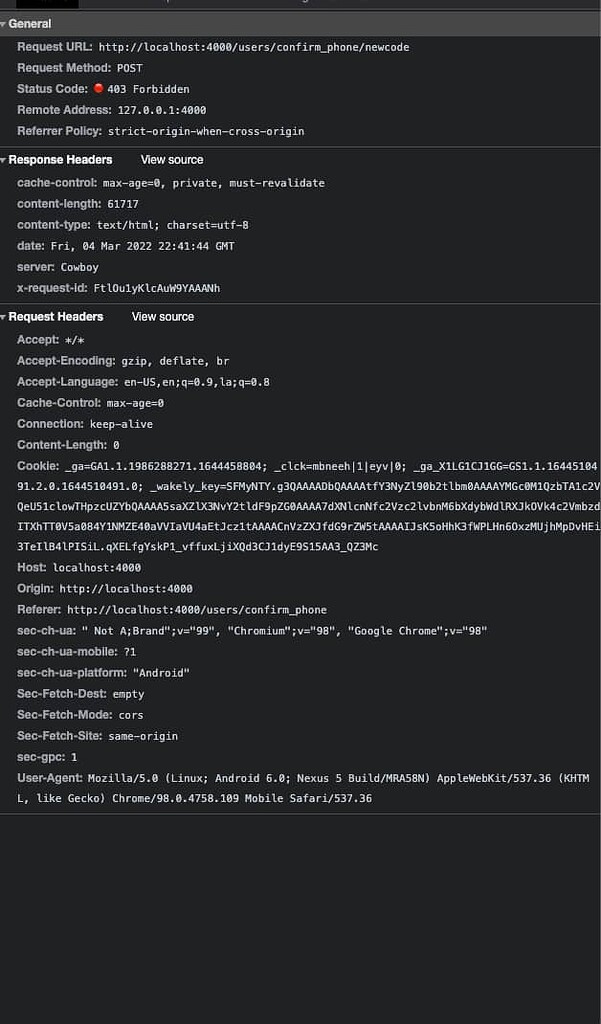Click the x-request-id header value
The image size is (601, 1024).
coord(157,288)
